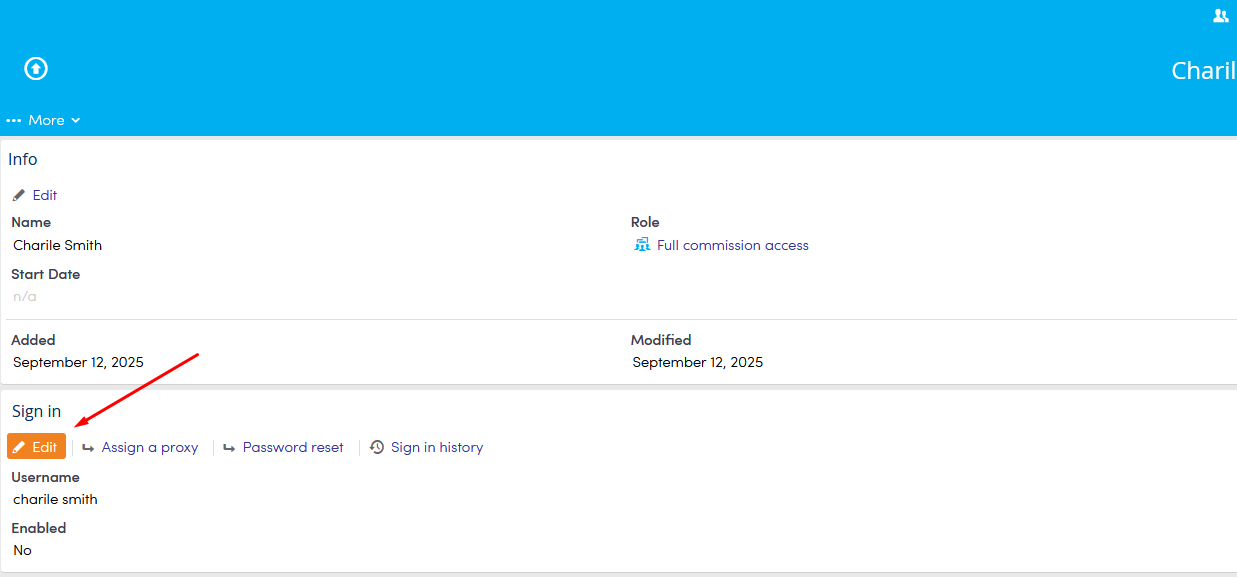
Task: Click the Enabled value No
Action: [x=23, y=550]
